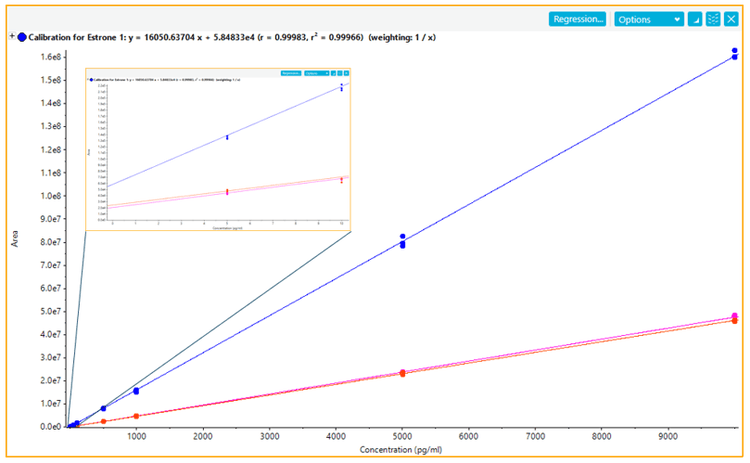
Task: Expand the Options dropdown menu
Action: 649,19
